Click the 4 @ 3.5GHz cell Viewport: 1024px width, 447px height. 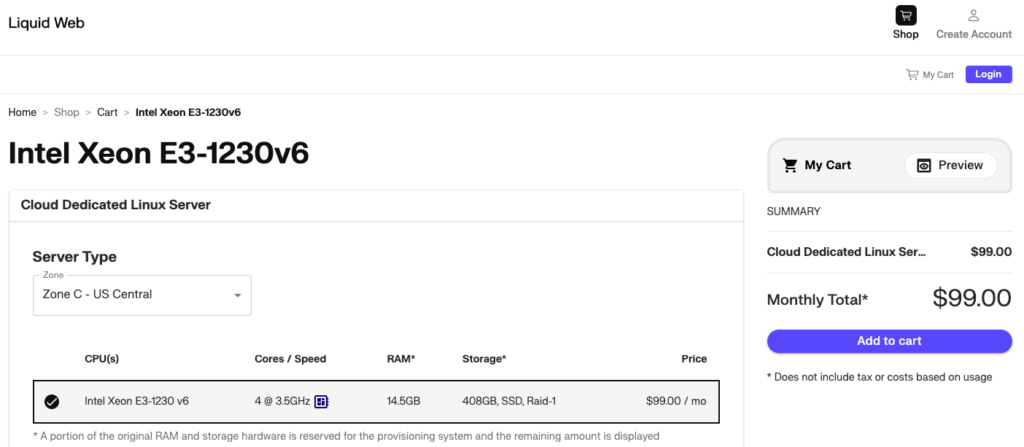coord(282,401)
